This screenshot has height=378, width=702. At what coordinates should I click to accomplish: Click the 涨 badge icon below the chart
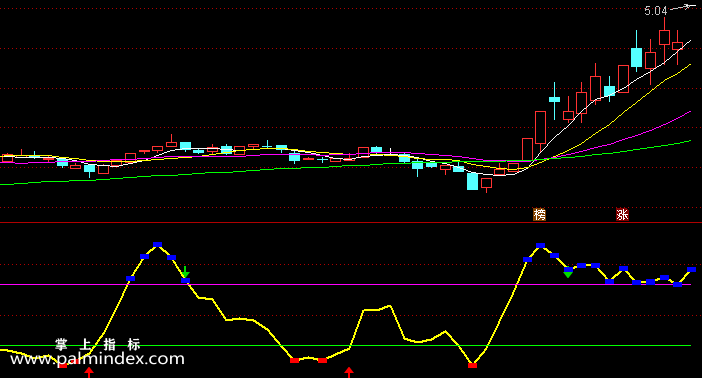pos(622,215)
